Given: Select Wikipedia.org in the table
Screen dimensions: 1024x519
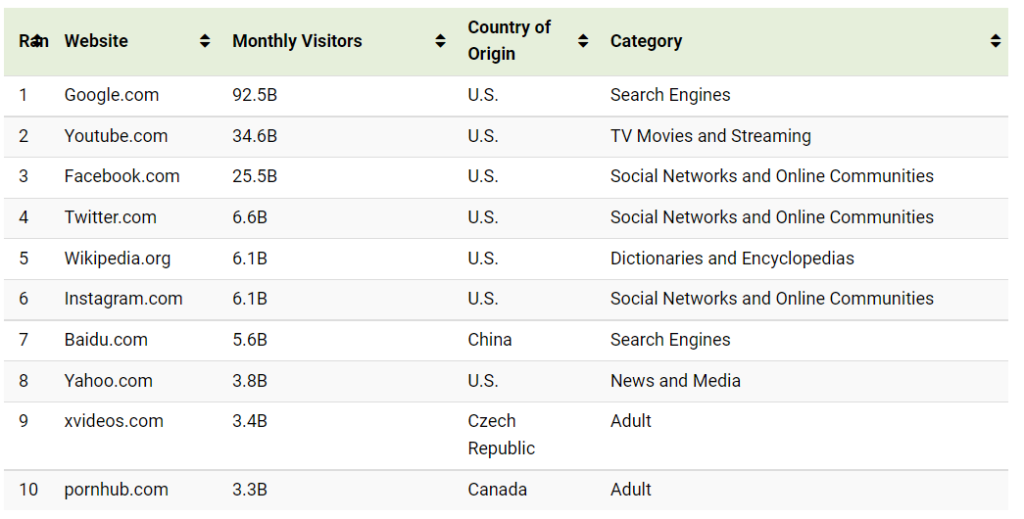Looking at the screenshot, I should point(117,258).
